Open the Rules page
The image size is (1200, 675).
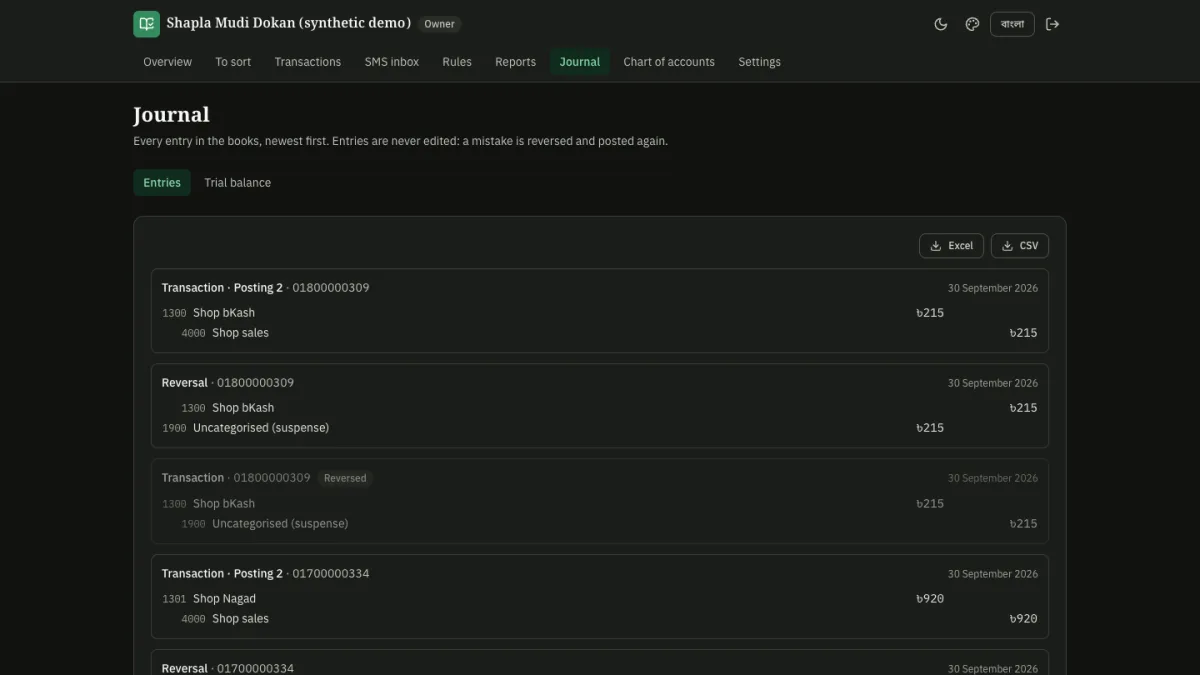point(457,62)
